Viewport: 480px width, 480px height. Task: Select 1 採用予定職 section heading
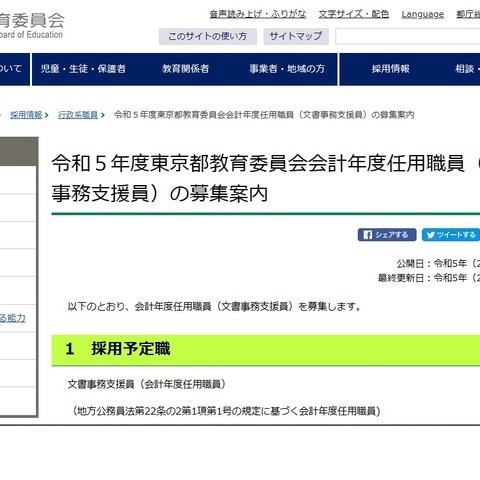tap(266, 349)
